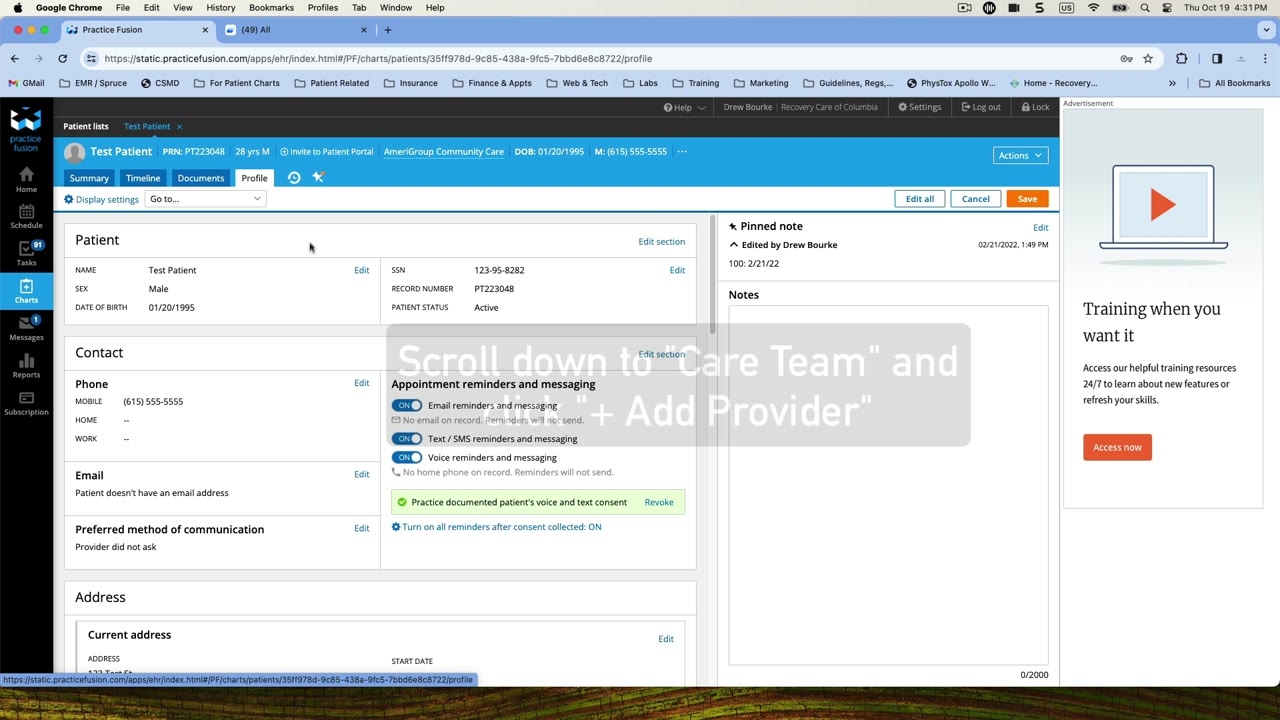Open the Reports section

click(x=26, y=368)
